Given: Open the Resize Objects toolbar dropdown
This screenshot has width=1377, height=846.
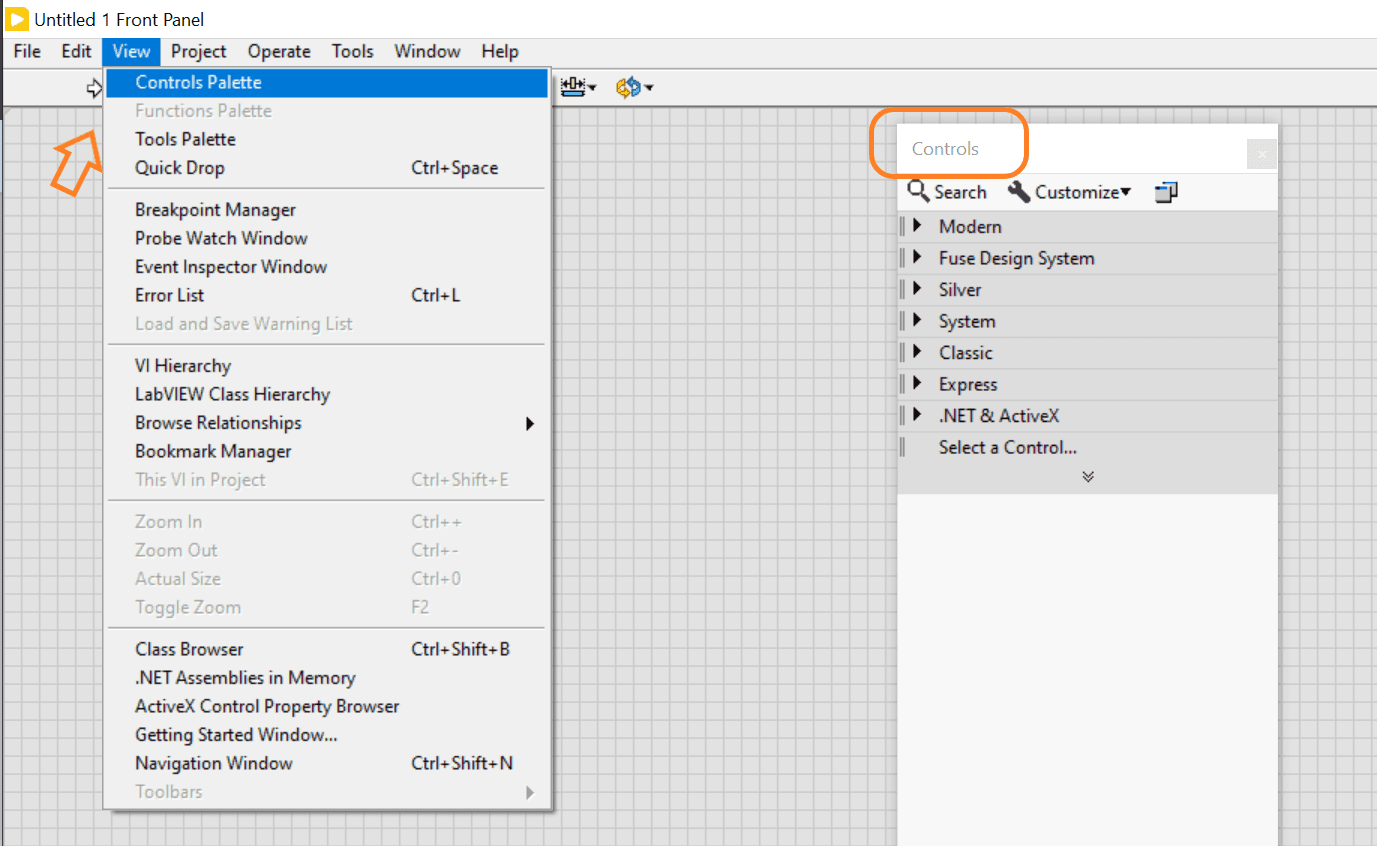Looking at the screenshot, I should click(579, 88).
